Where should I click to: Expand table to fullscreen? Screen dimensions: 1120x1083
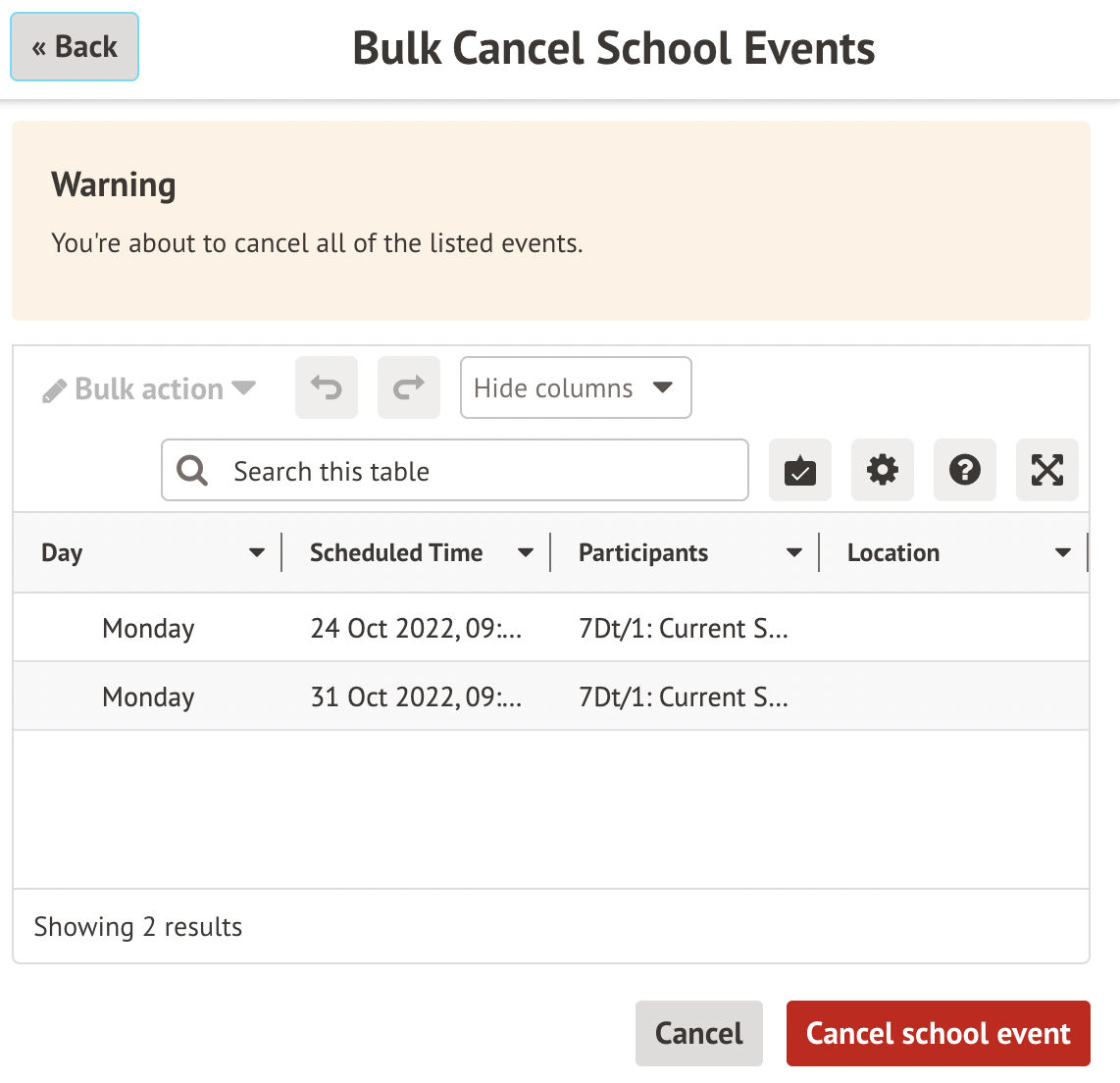pos(1047,471)
